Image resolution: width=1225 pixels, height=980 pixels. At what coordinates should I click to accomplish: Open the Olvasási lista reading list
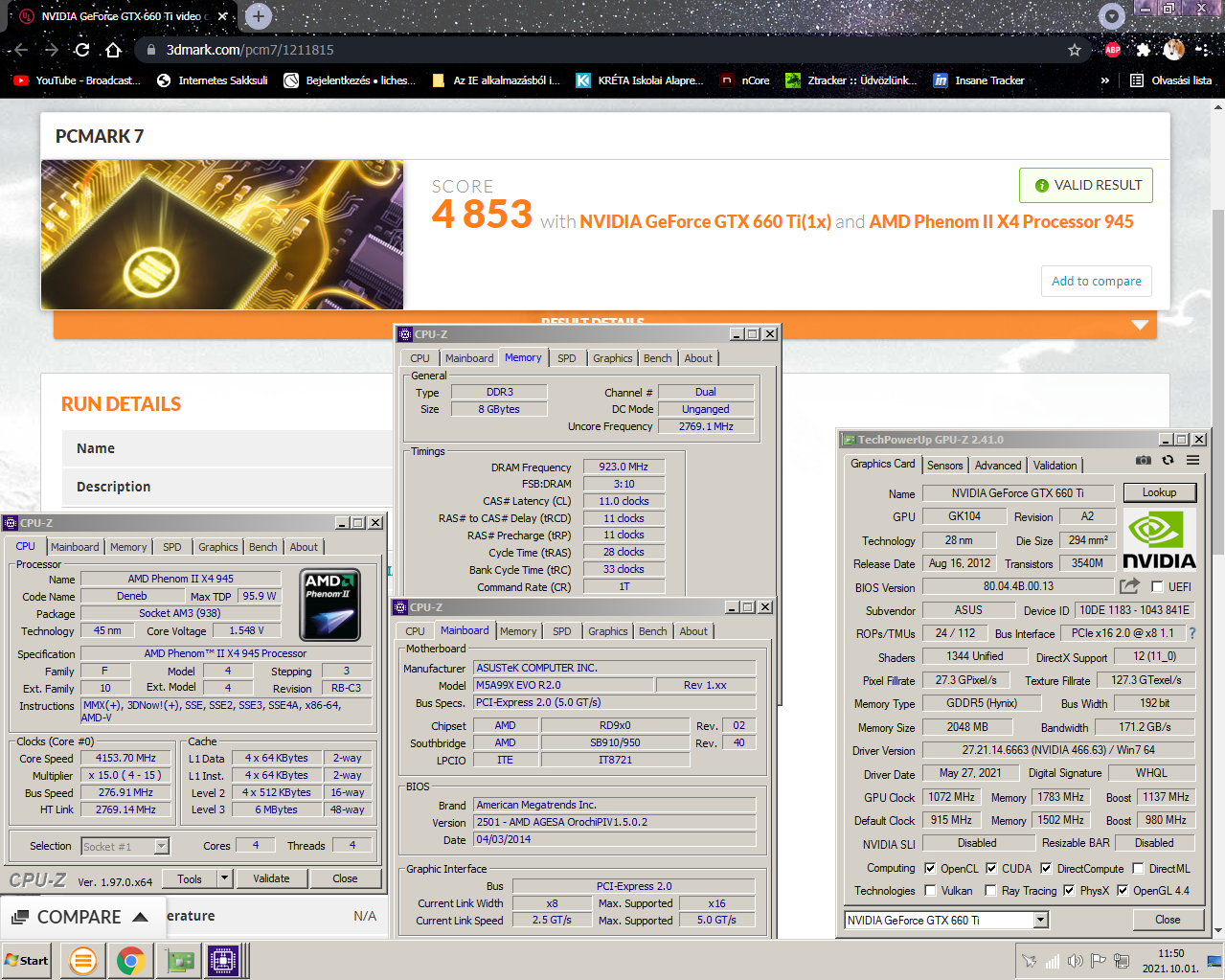pyautogui.click(x=1170, y=80)
